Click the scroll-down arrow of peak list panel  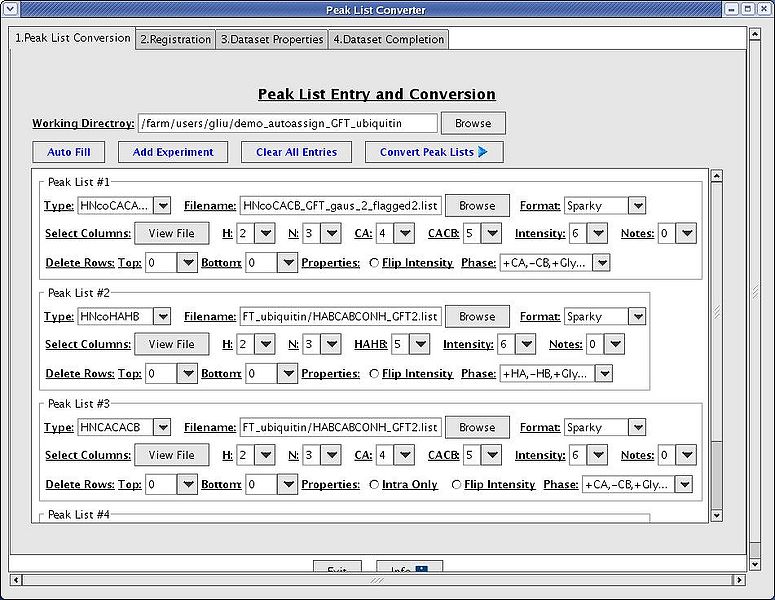point(716,515)
